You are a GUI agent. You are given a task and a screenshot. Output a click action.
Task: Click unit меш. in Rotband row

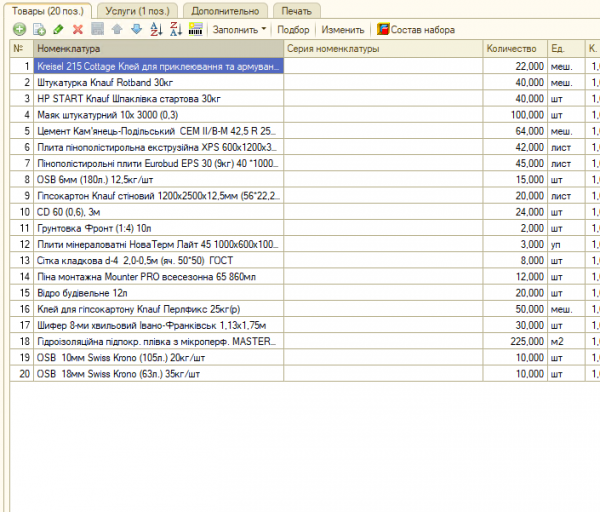pos(566,82)
